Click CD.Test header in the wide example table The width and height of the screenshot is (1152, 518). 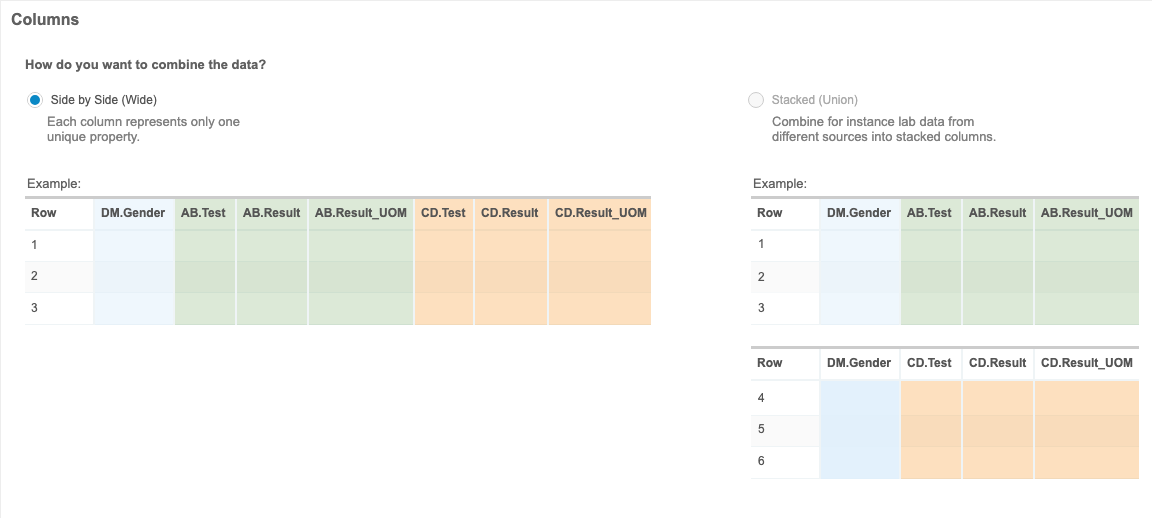(443, 213)
